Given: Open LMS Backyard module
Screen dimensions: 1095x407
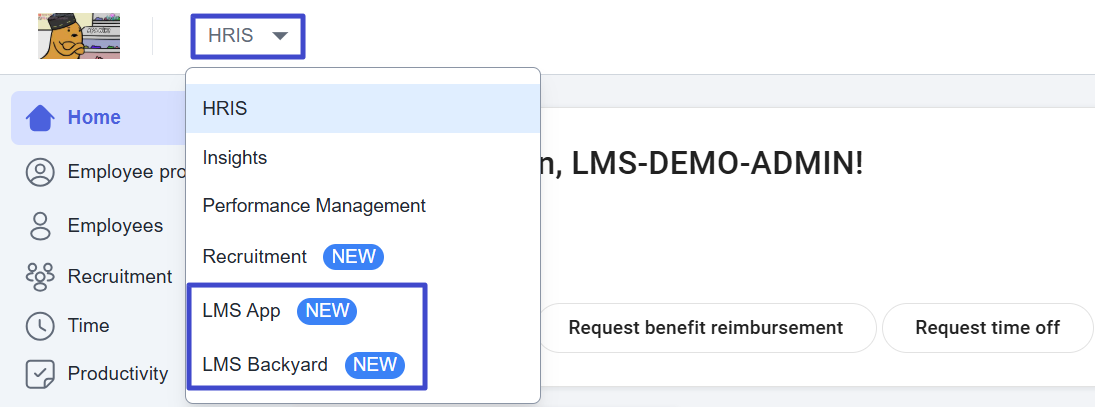Looking at the screenshot, I should point(265,365).
